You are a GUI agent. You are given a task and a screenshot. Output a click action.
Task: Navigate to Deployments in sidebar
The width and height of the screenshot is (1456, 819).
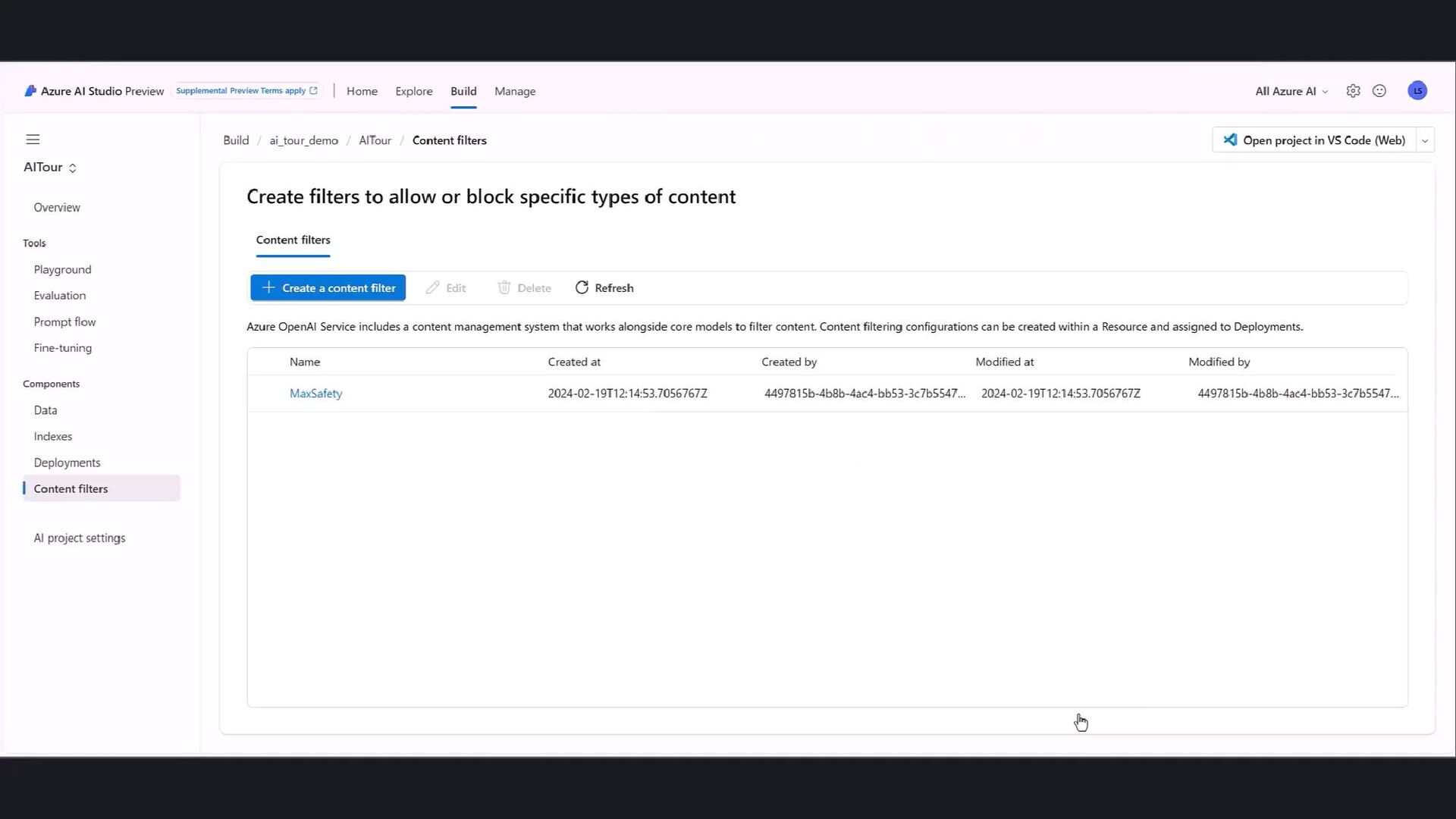click(67, 463)
